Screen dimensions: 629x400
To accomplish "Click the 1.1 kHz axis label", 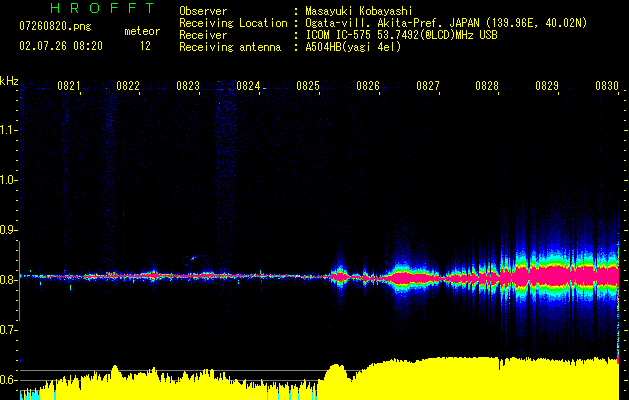I will (8, 130).
